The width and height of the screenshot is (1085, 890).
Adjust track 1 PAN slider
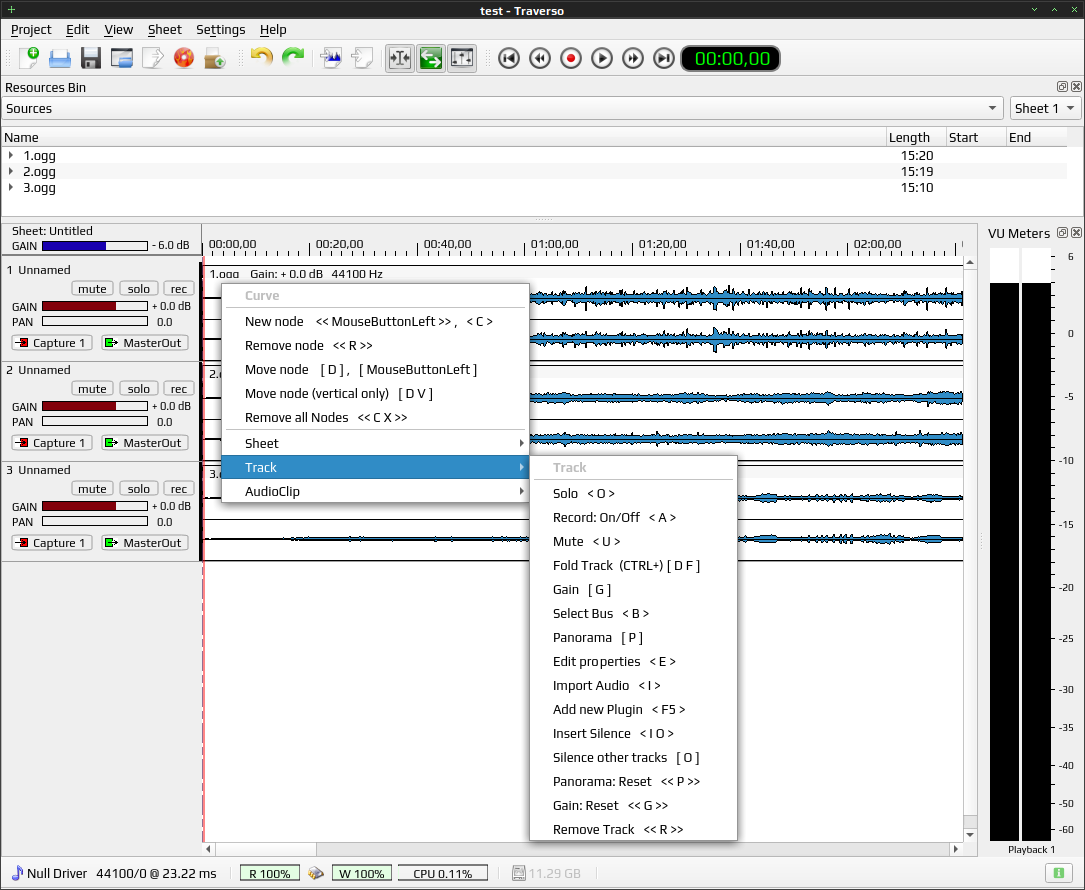[x=95, y=322]
